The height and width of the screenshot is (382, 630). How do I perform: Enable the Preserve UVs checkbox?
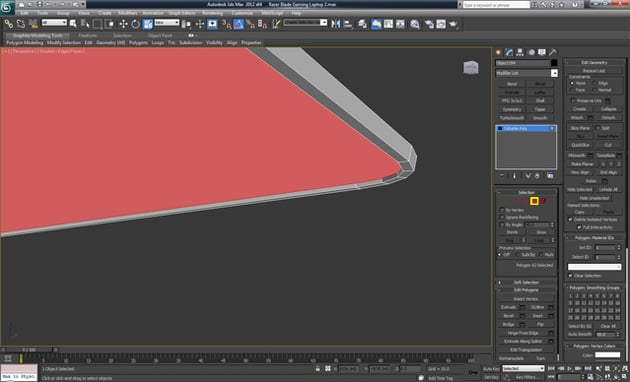573,101
